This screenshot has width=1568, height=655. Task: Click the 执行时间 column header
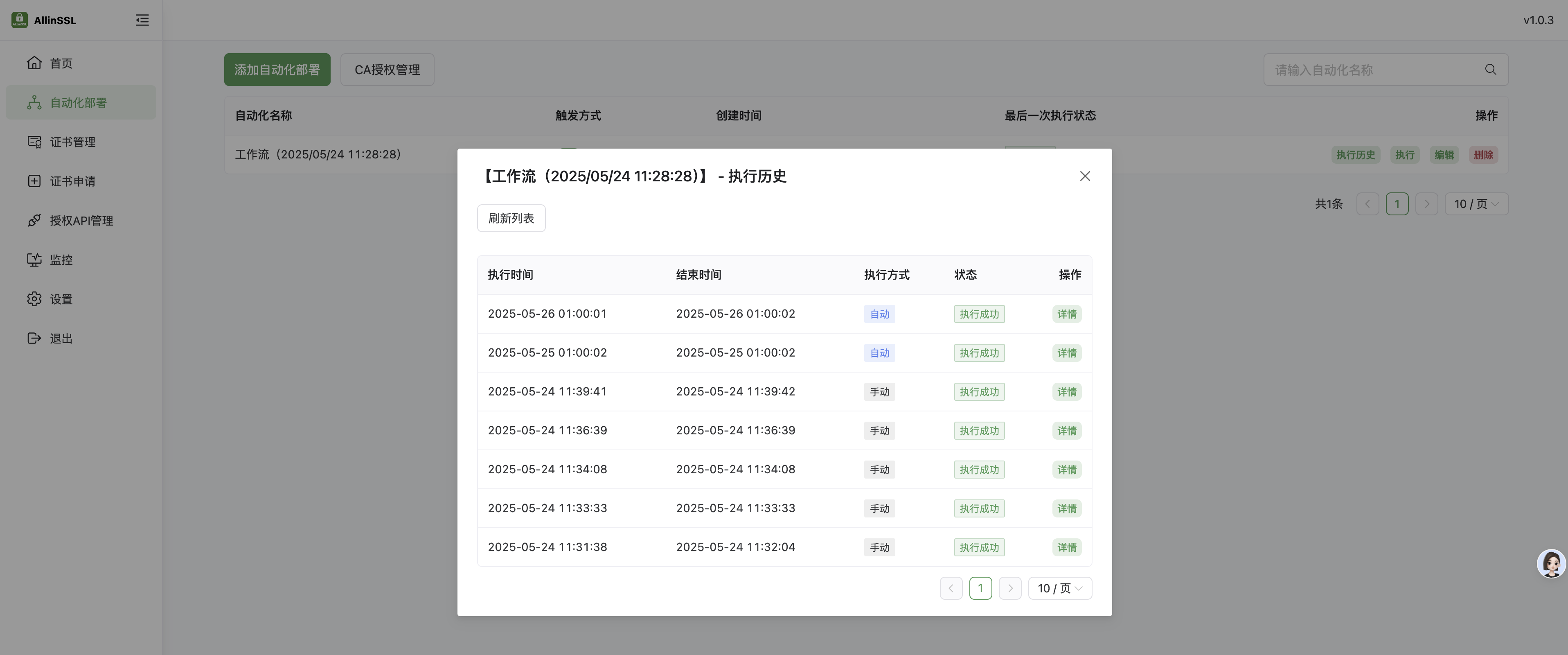[510, 275]
